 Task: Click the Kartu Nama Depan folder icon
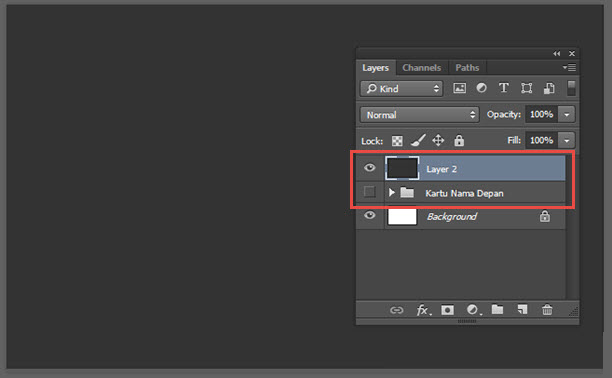tap(407, 192)
